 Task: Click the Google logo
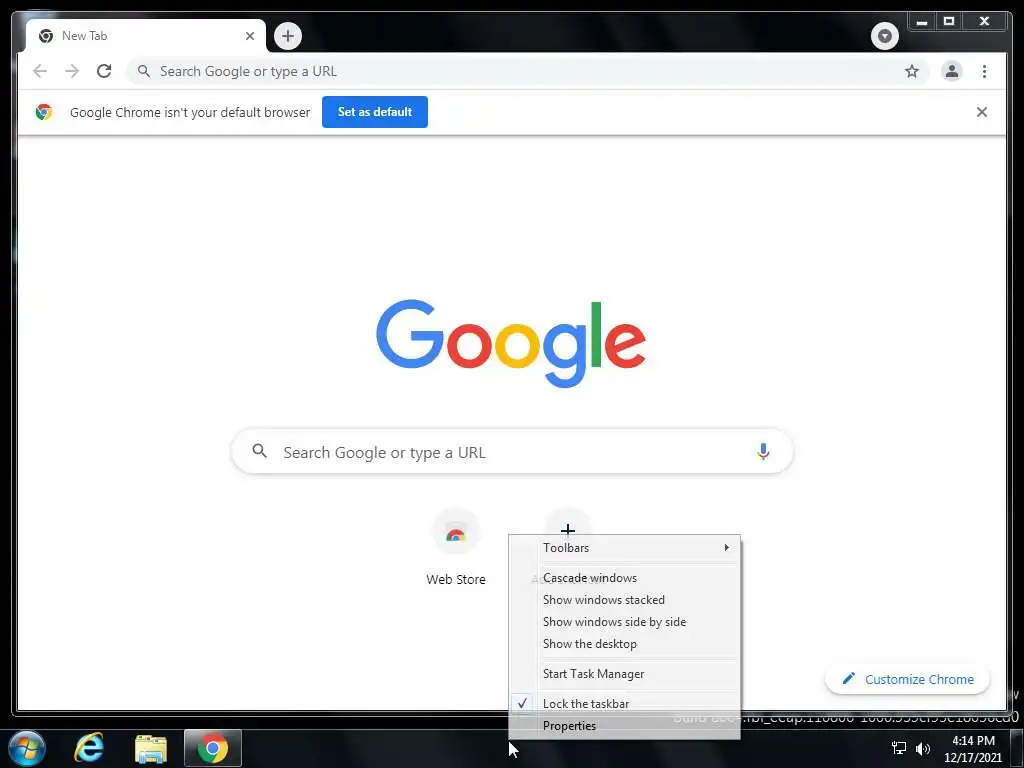pyautogui.click(x=511, y=343)
